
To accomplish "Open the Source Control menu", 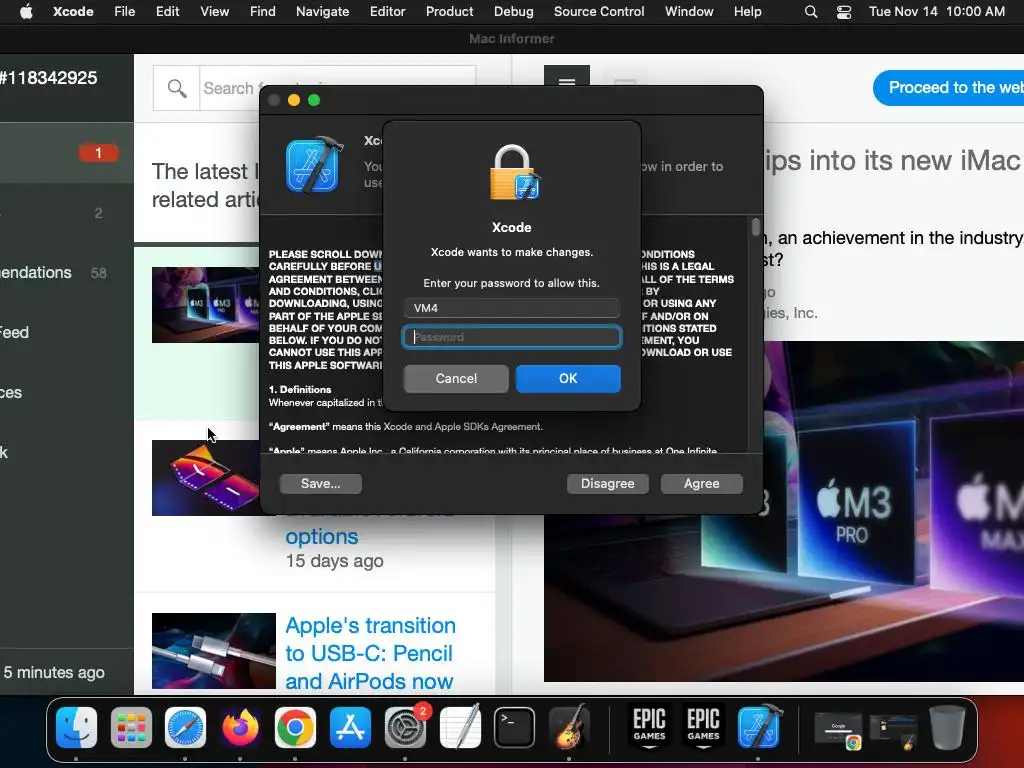I will [x=599, y=11].
